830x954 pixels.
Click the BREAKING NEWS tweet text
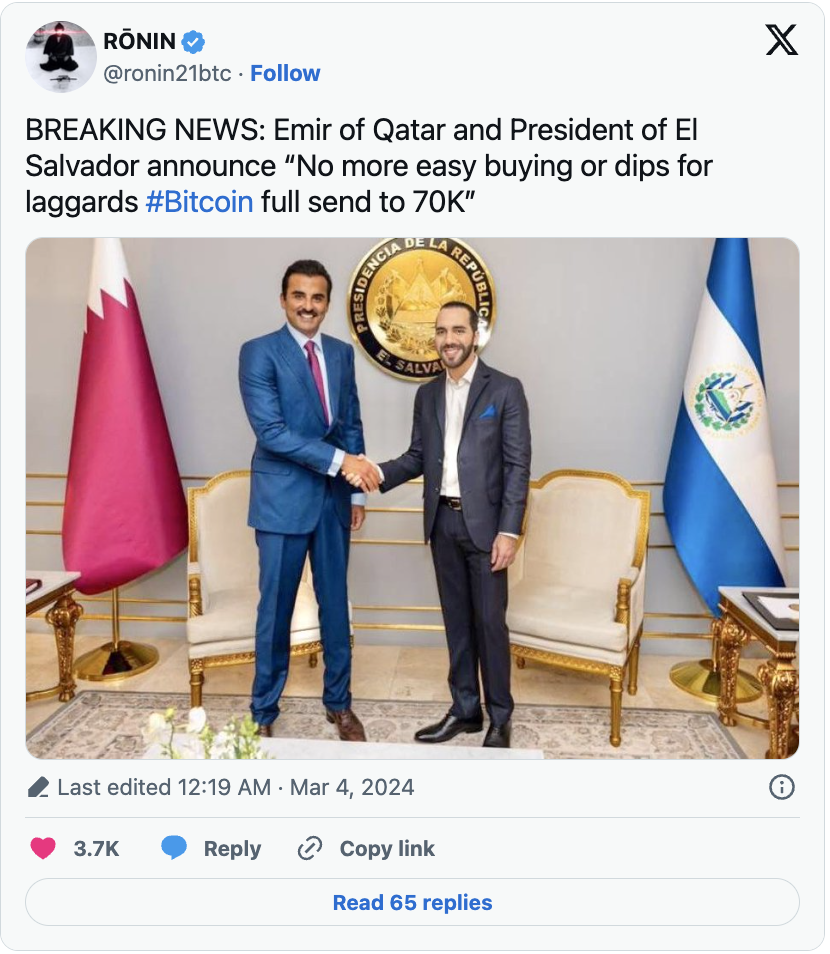click(360, 130)
